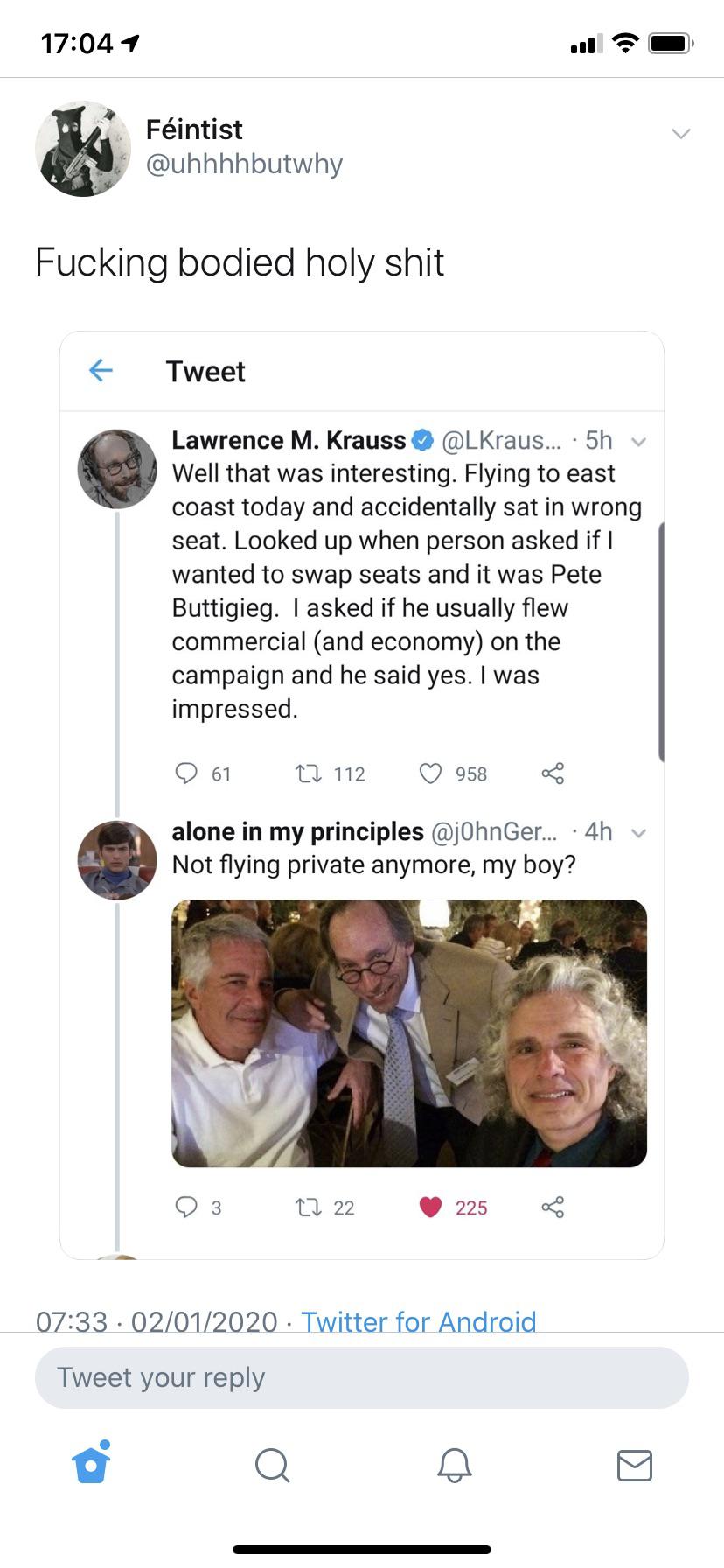Tap back arrow in embedded Tweet header
Screen dimensions: 724x1568
(x=101, y=371)
